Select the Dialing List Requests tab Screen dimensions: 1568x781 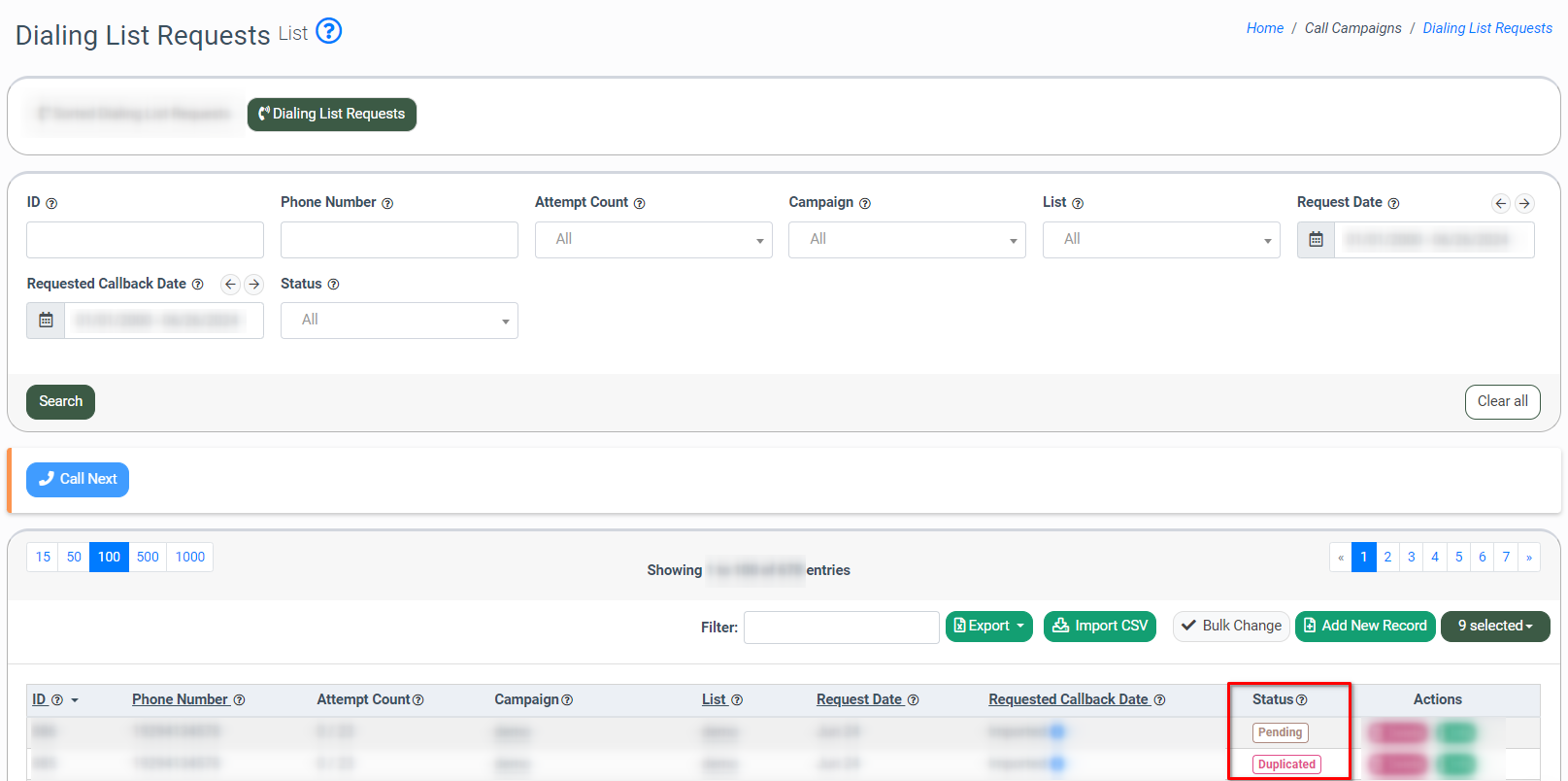[x=331, y=115]
